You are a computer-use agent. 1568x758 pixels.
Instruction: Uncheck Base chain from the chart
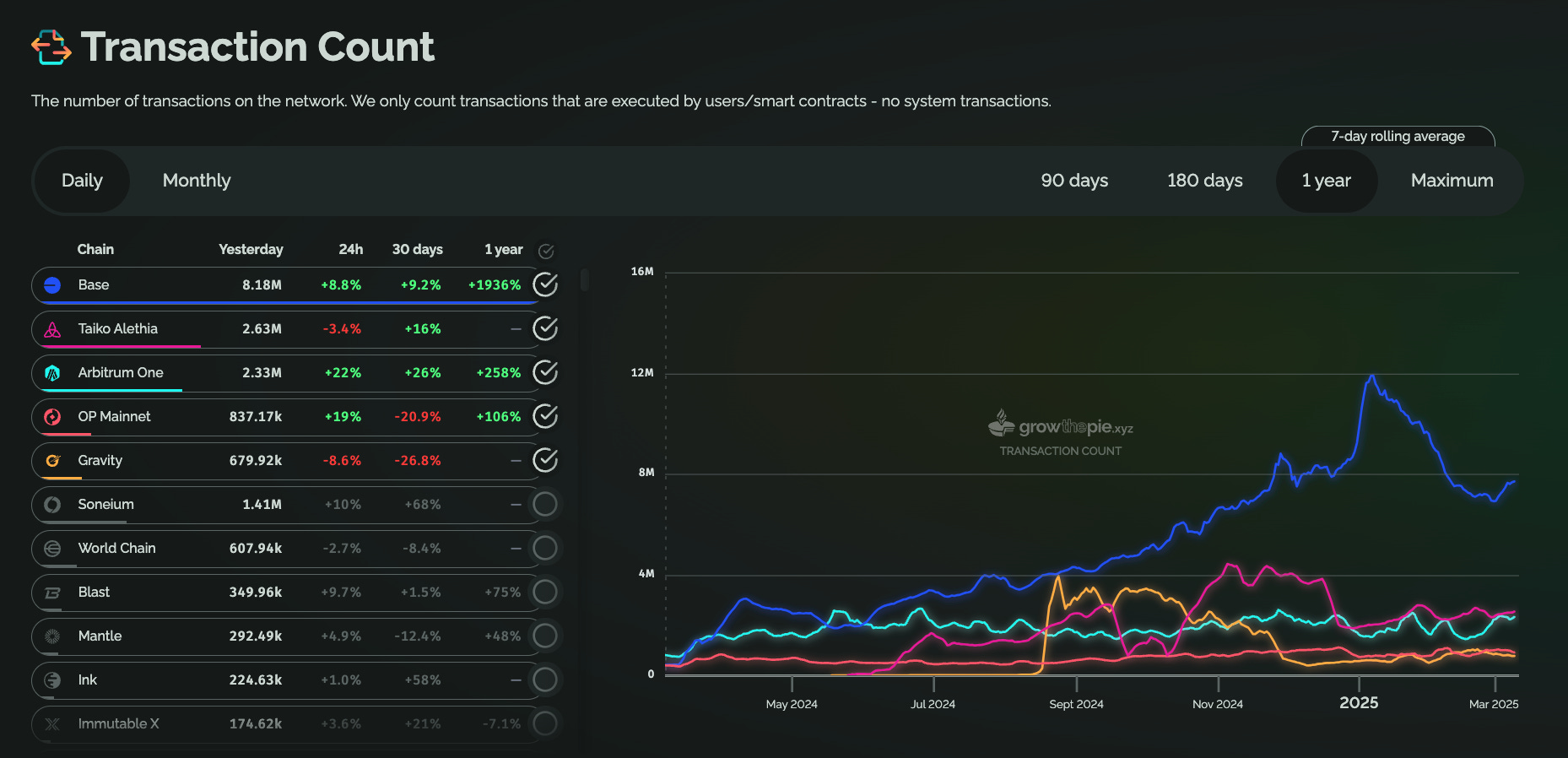click(545, 285)
